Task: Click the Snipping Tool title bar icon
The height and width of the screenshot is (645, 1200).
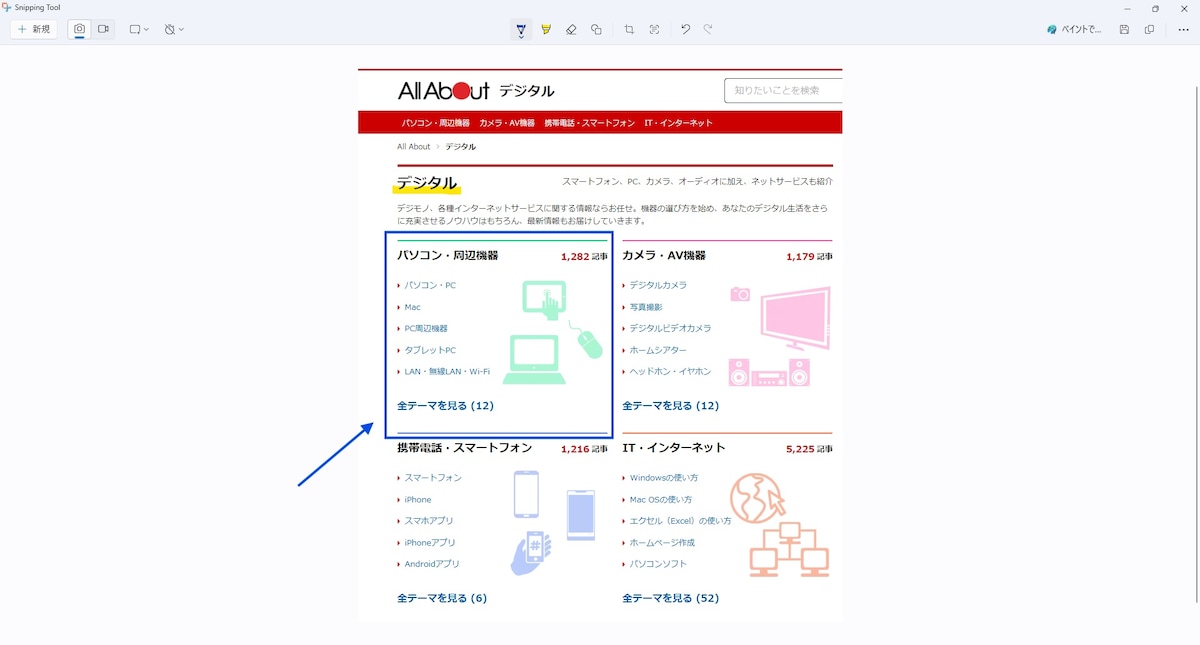Action: click(x=7, y=7)
